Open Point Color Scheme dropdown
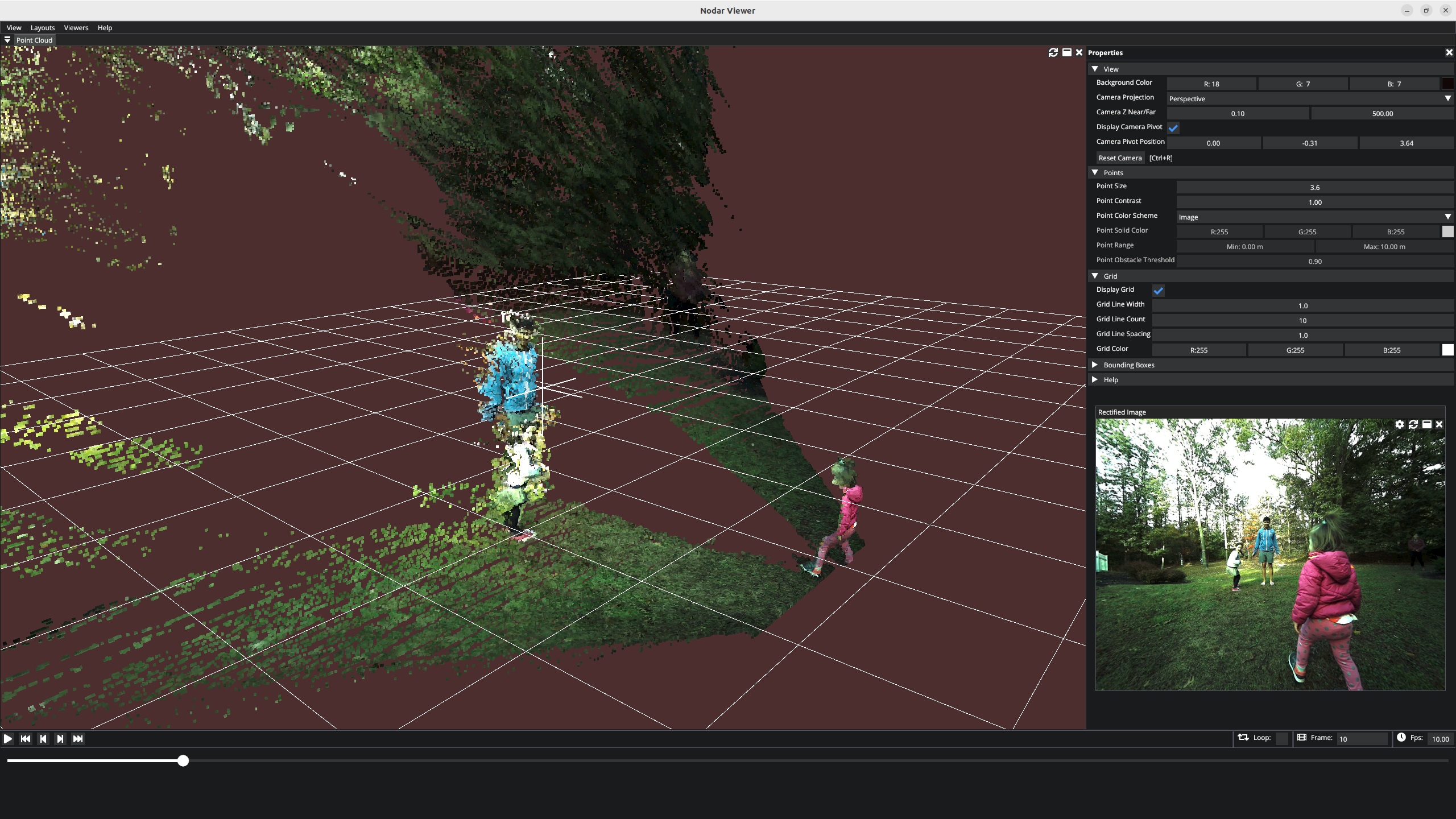Viewport: 1456px width, 819px height. click(1315, 217)
